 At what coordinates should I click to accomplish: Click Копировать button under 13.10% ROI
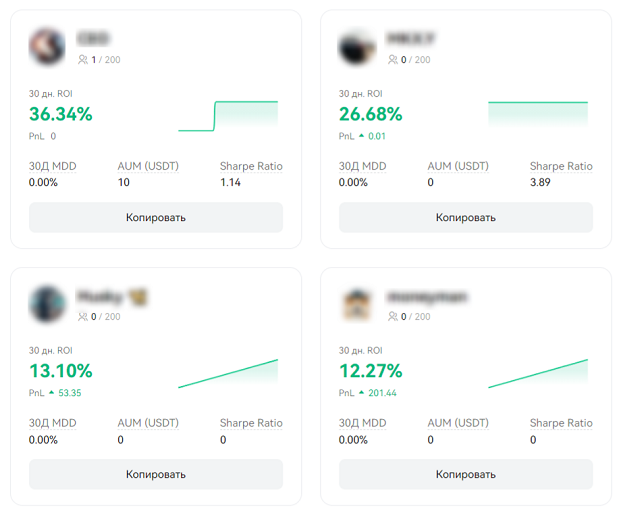156,474
